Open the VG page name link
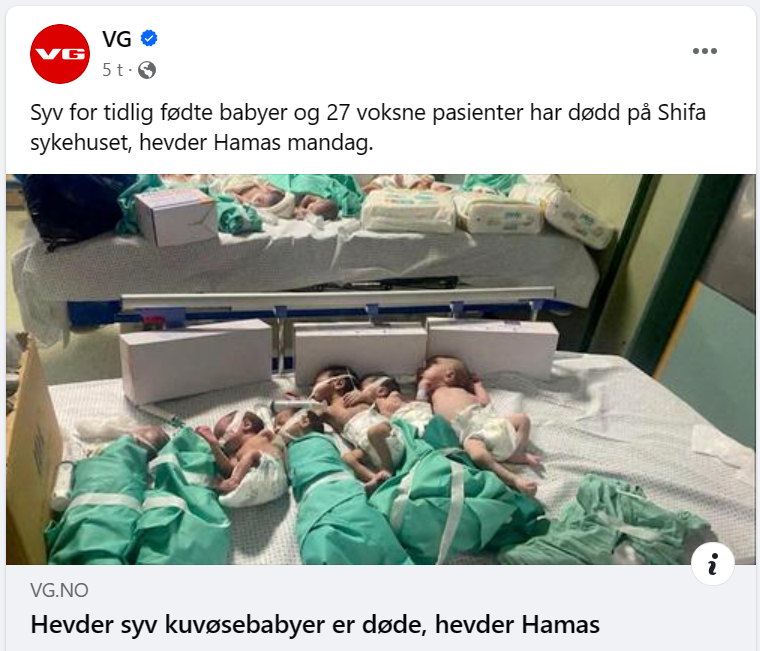 (117, 39)
